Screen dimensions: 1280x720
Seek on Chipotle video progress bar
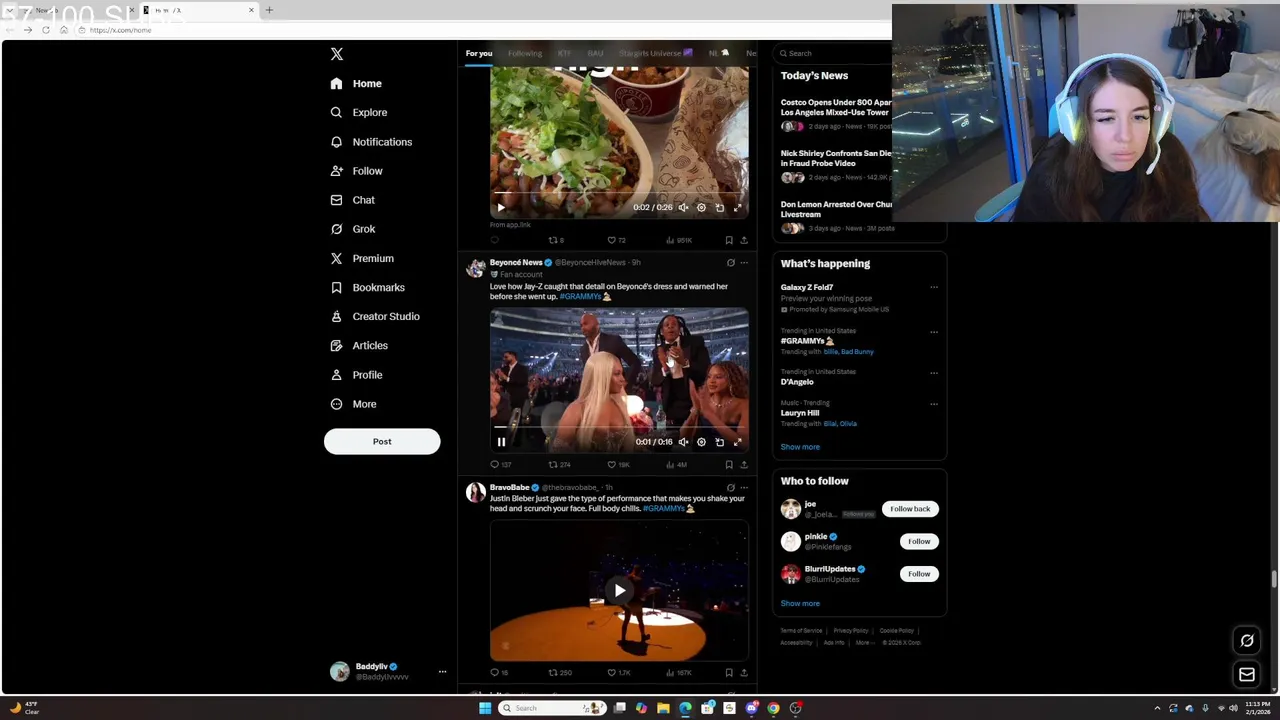pyautogui.click(x=619, y=193)
